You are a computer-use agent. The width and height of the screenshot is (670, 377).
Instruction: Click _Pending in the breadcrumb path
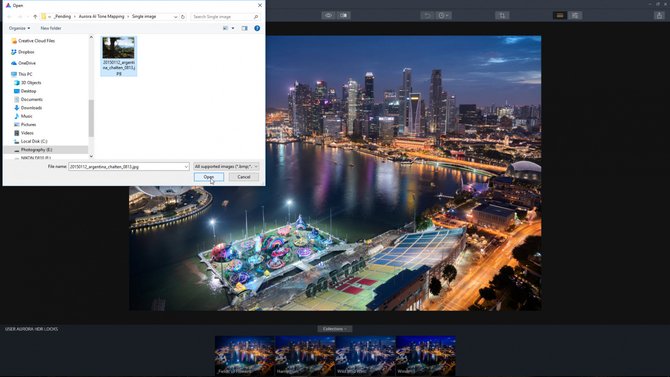click(x=62, y=17)
